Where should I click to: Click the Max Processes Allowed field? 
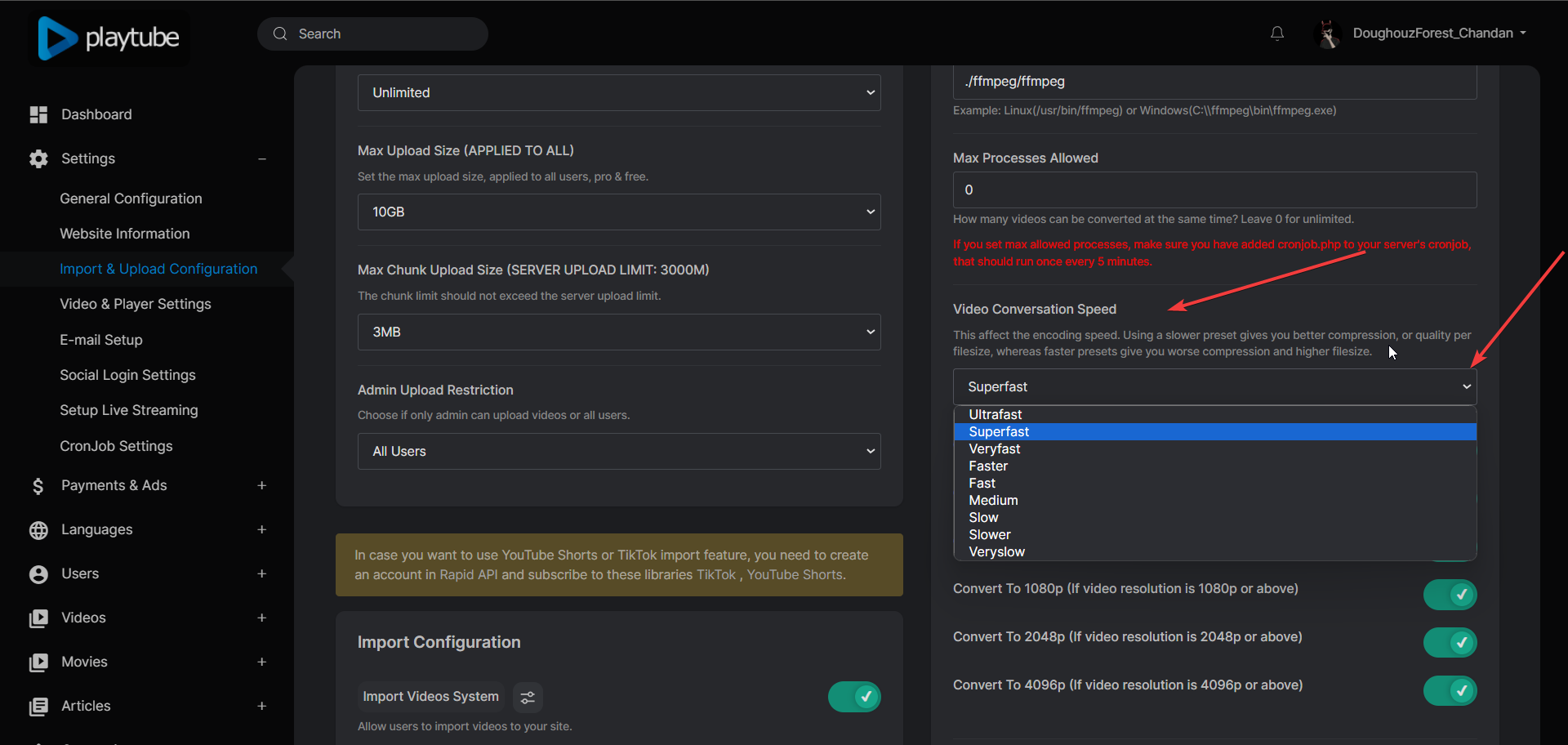1214,190
